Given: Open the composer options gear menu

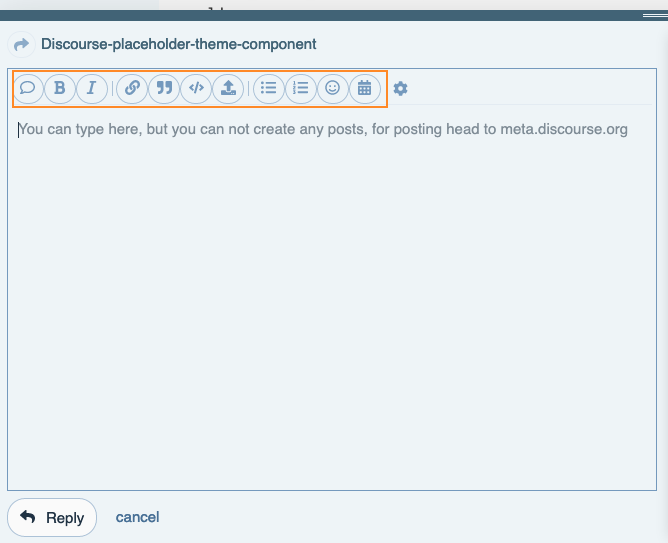Looking at the screenshot, I should pyautogui.click(x=400, y=89).
